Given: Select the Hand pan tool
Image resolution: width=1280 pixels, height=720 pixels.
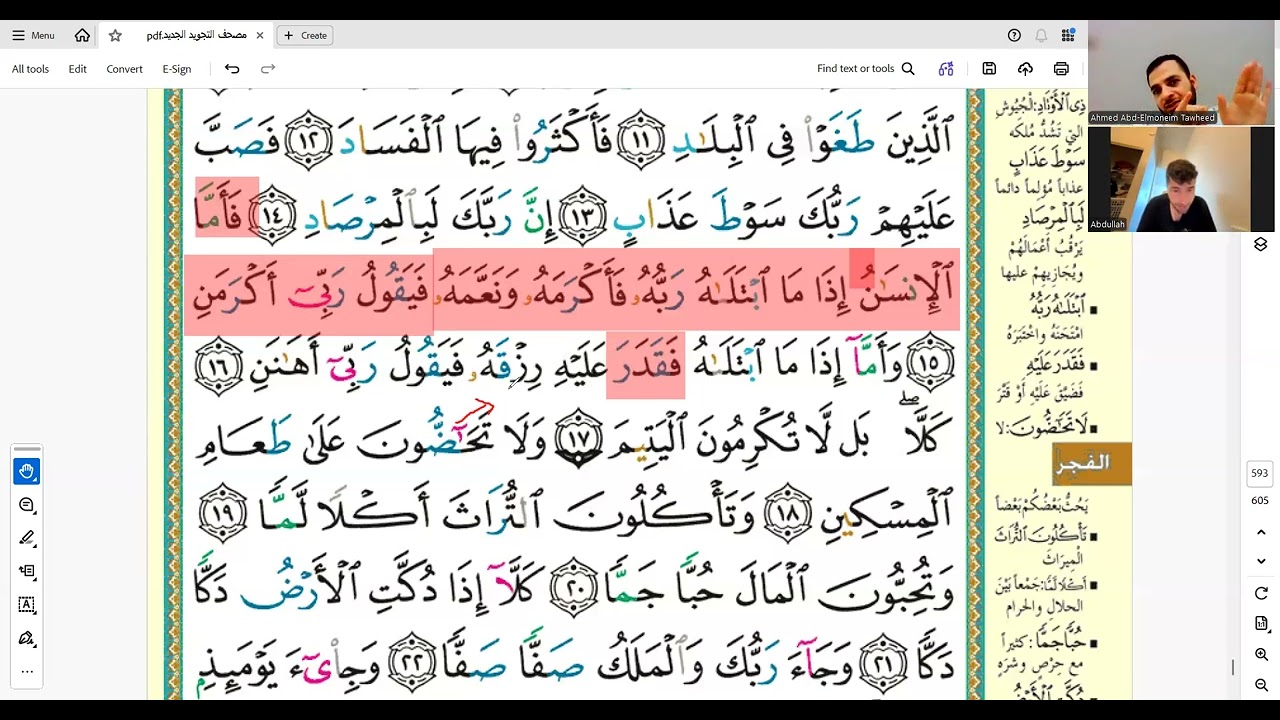Looking at the screenshot, I should point(27,471).
